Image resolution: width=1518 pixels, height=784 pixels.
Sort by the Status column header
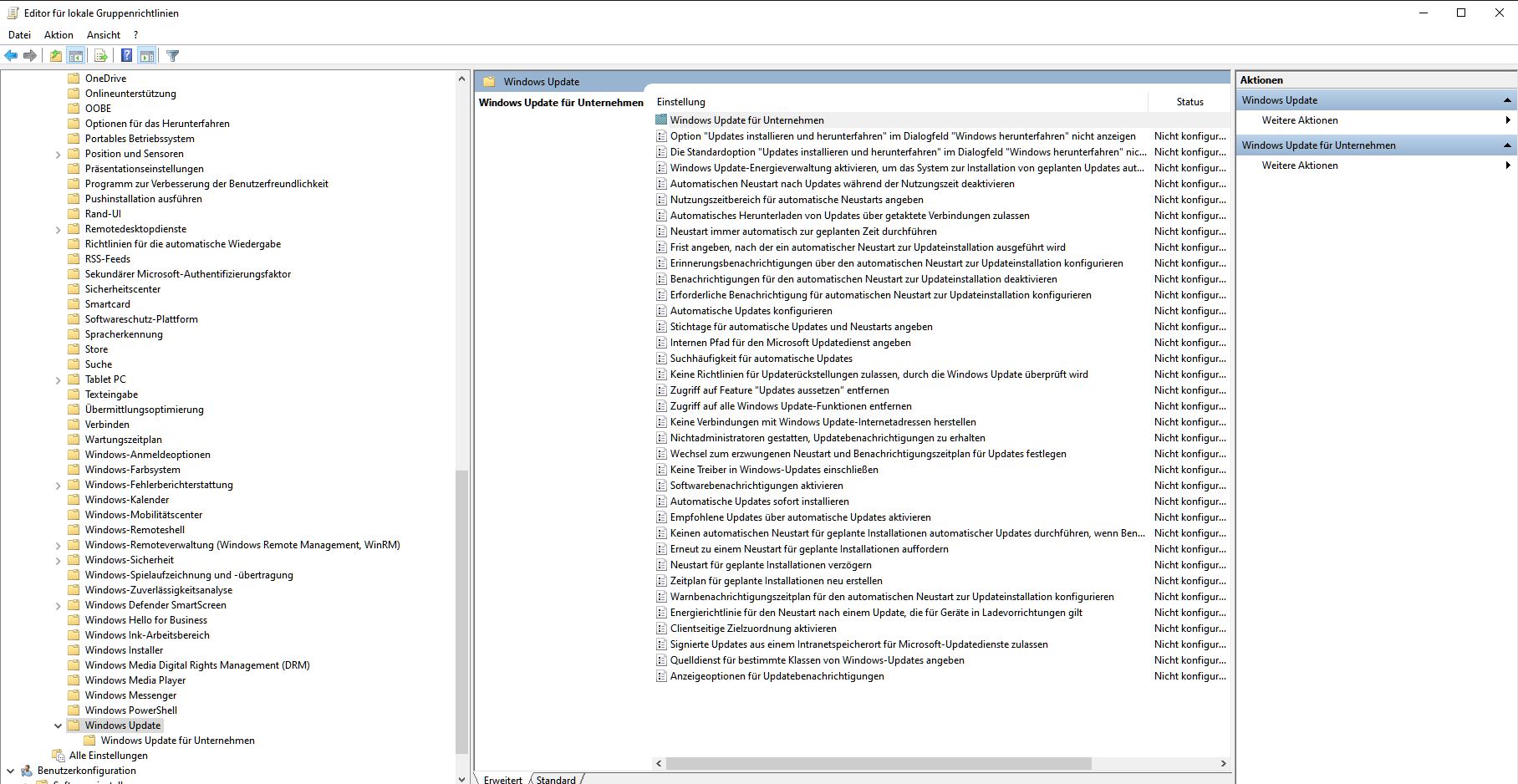pos(1189,102)
